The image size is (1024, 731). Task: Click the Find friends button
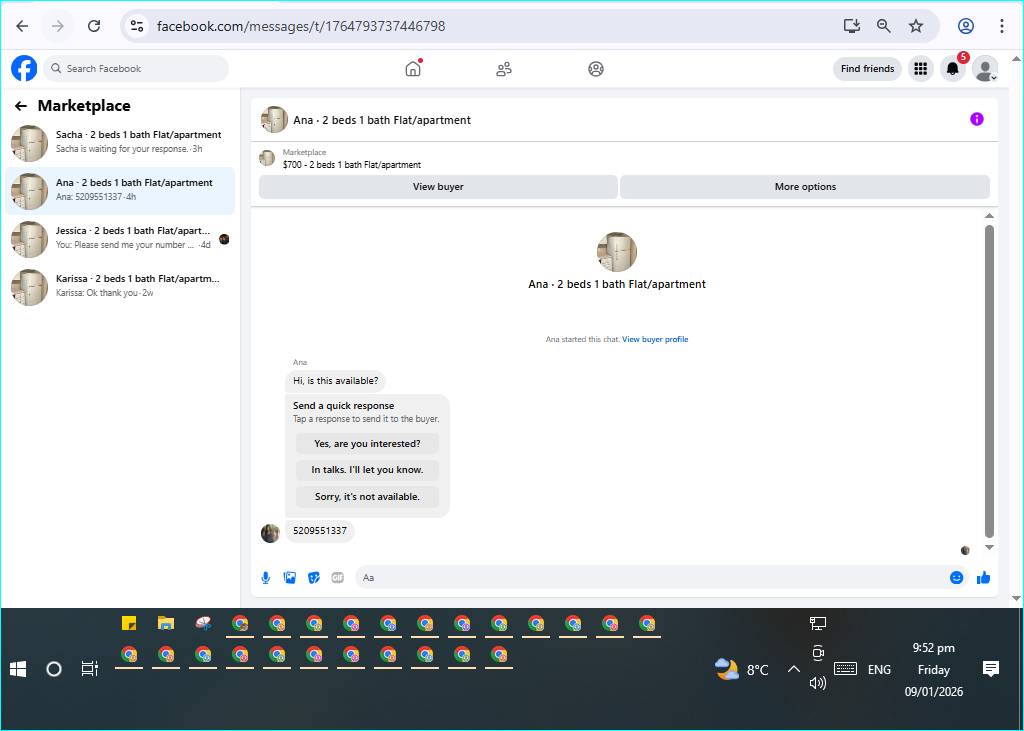867,69
